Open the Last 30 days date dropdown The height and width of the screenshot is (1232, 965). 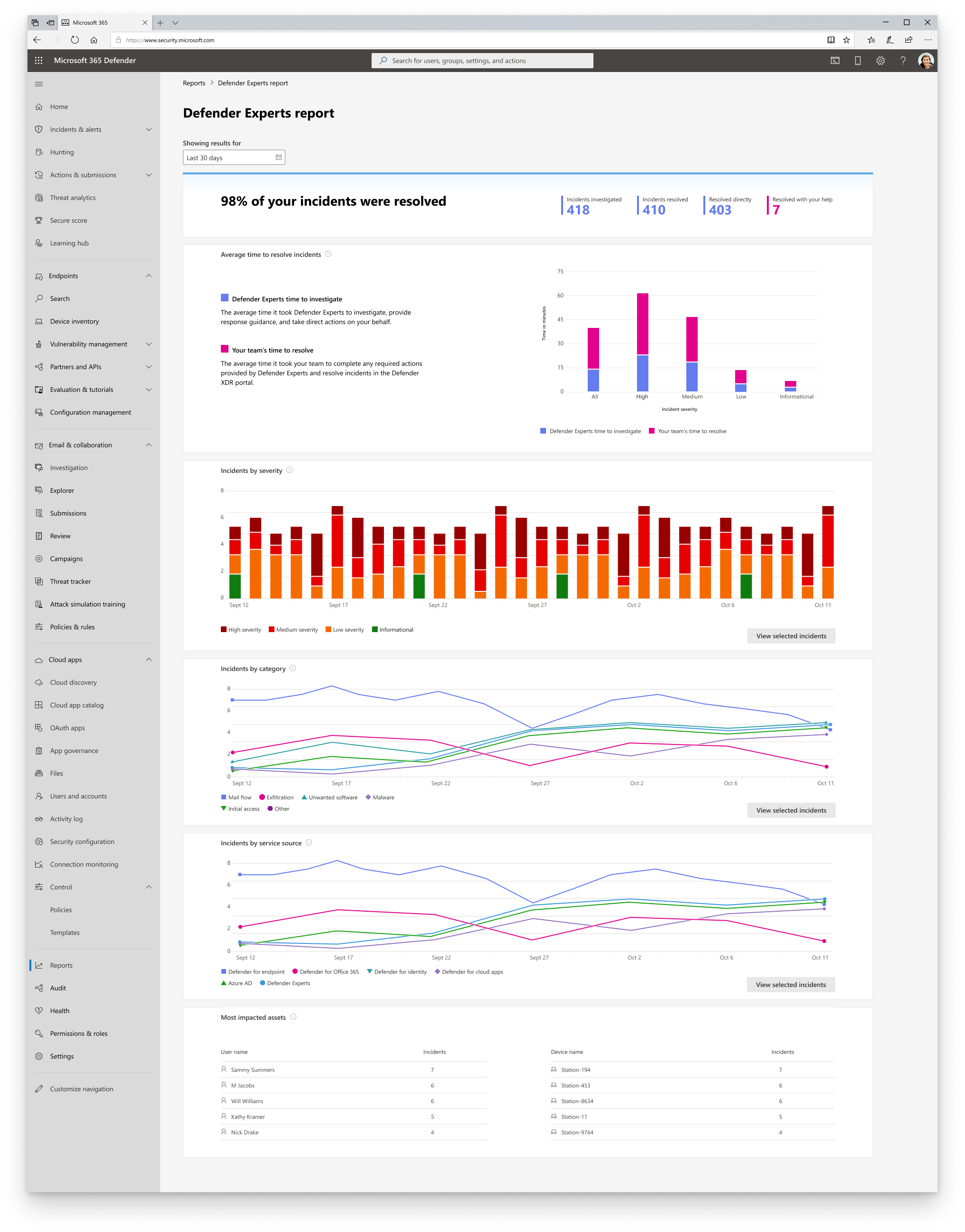tap(234, 158)
